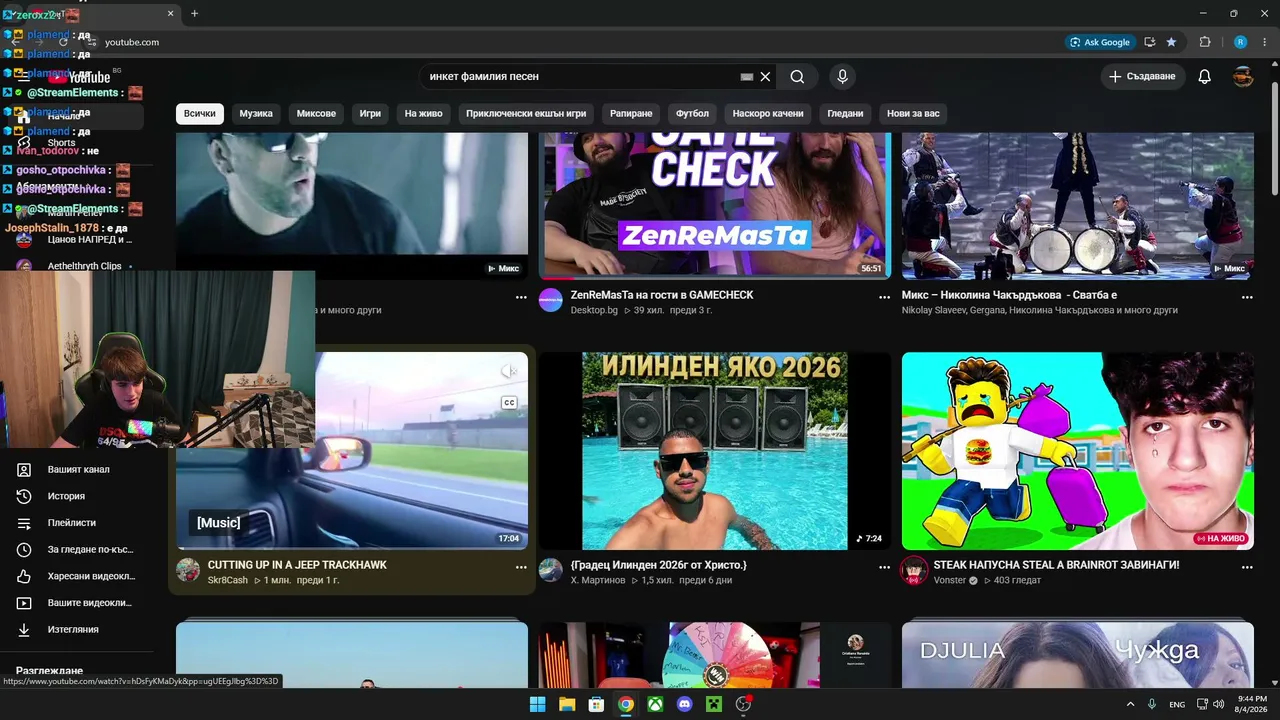Open the Windows Start menu

click(x=537, y=704)
